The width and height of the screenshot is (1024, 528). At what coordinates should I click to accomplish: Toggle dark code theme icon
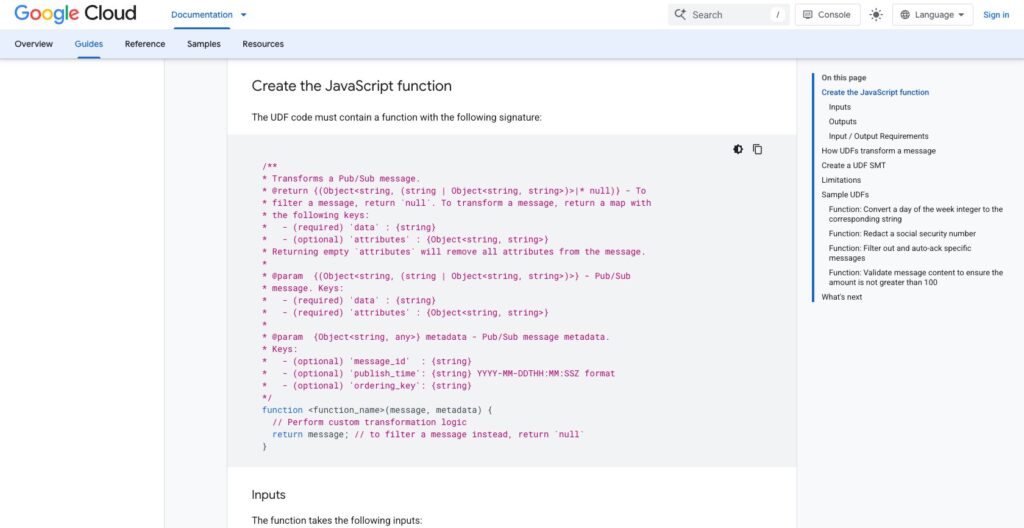(738, 150)
